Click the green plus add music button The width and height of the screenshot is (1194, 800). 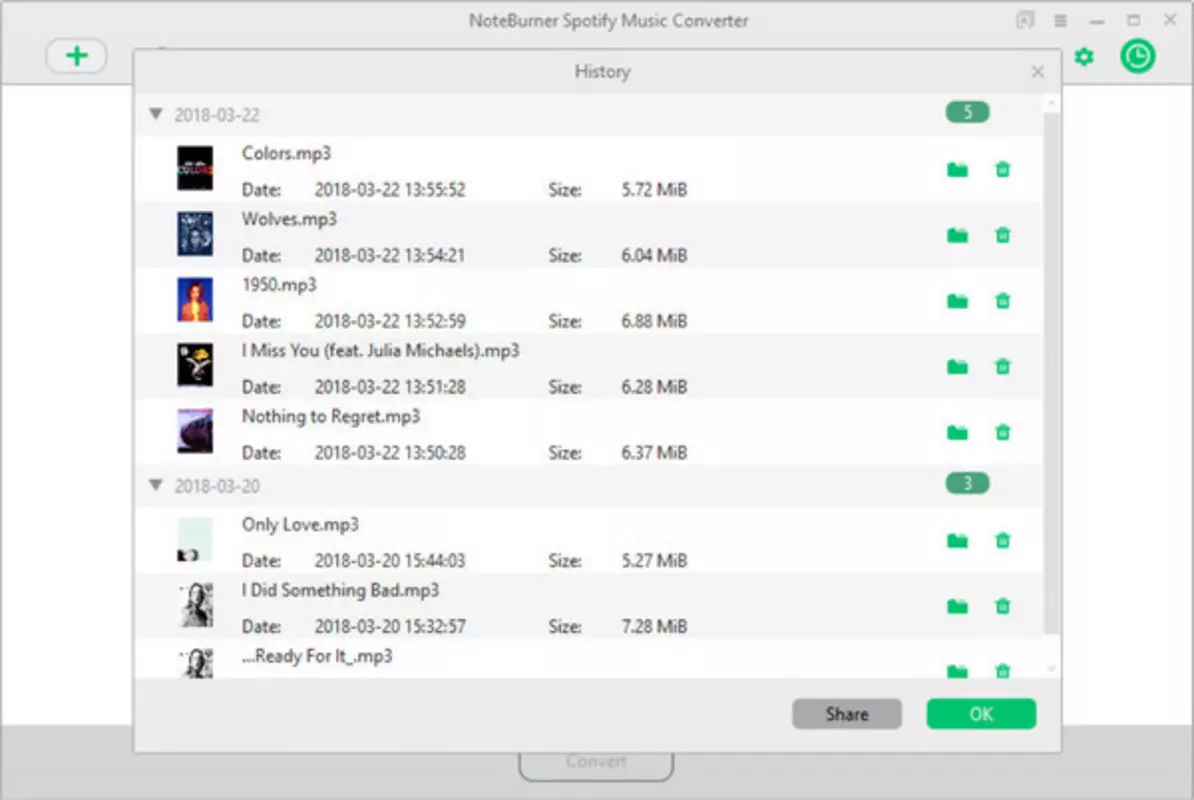click(76, 56)
